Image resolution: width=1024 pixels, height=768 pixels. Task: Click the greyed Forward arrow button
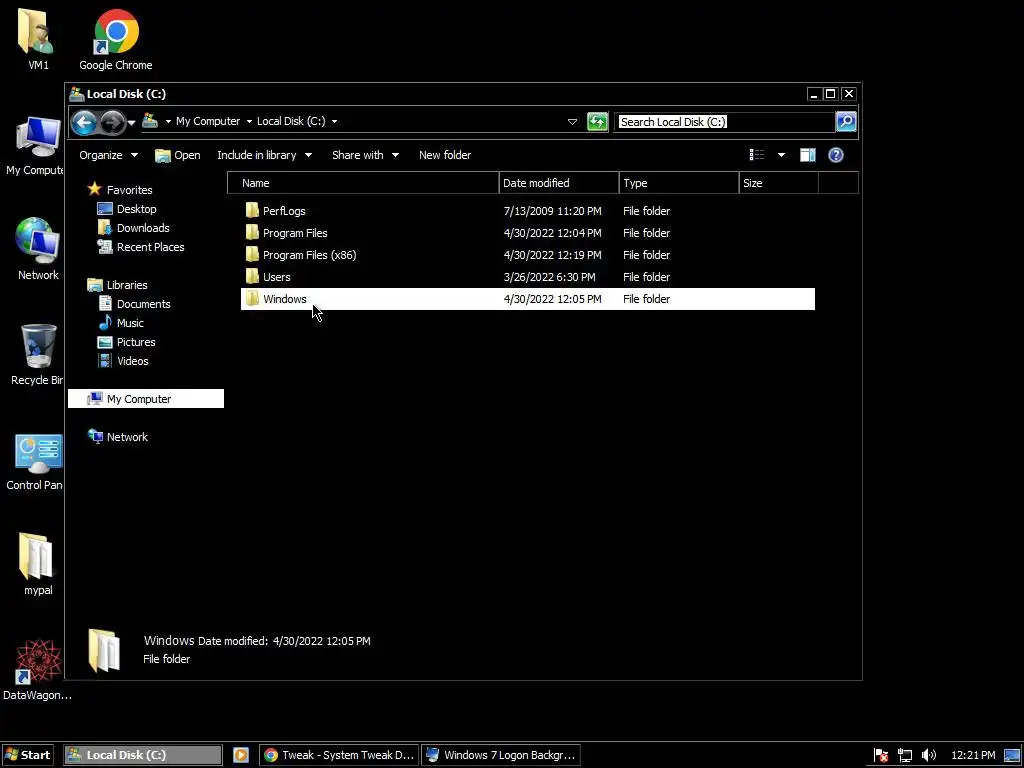[112, 122]
